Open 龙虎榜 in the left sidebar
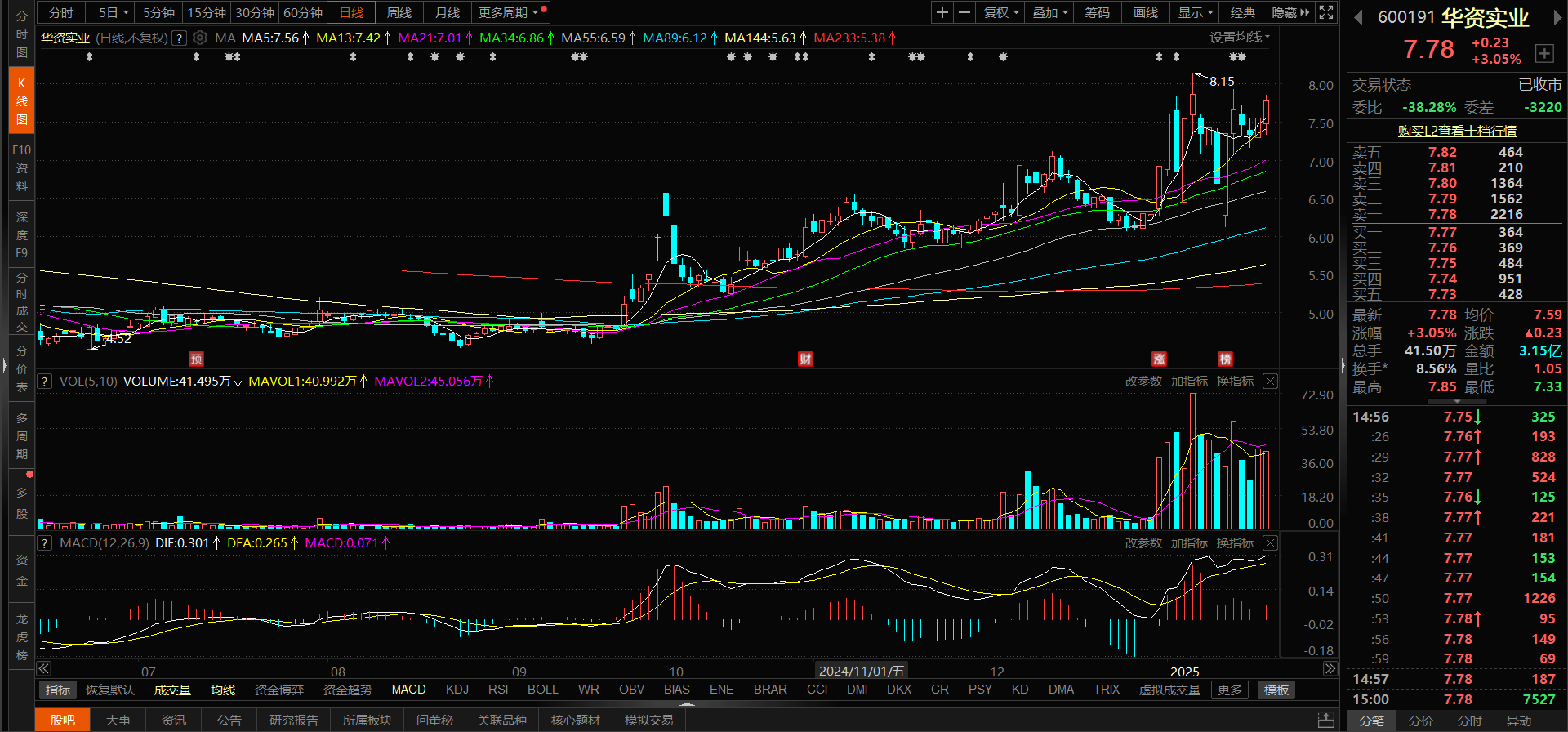 pos(21,636)
